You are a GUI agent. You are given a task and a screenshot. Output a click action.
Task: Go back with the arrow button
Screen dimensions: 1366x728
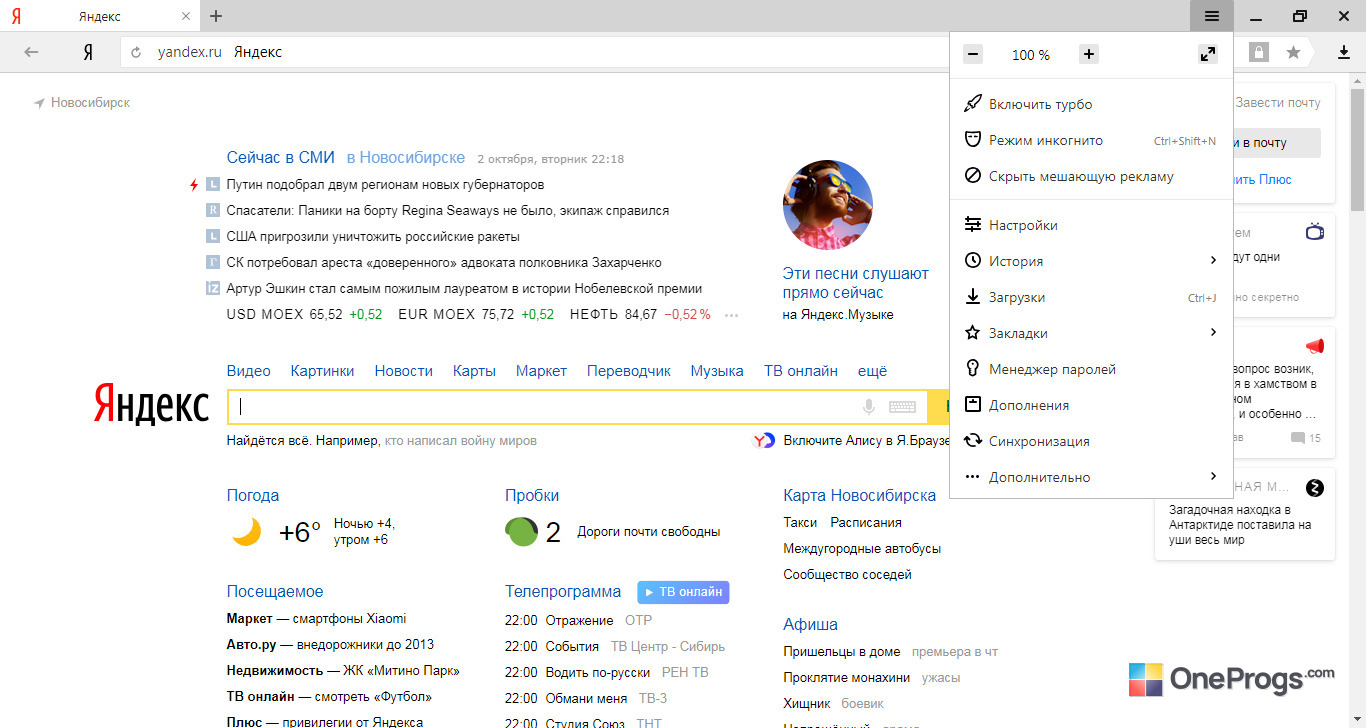tap(31, 52)
